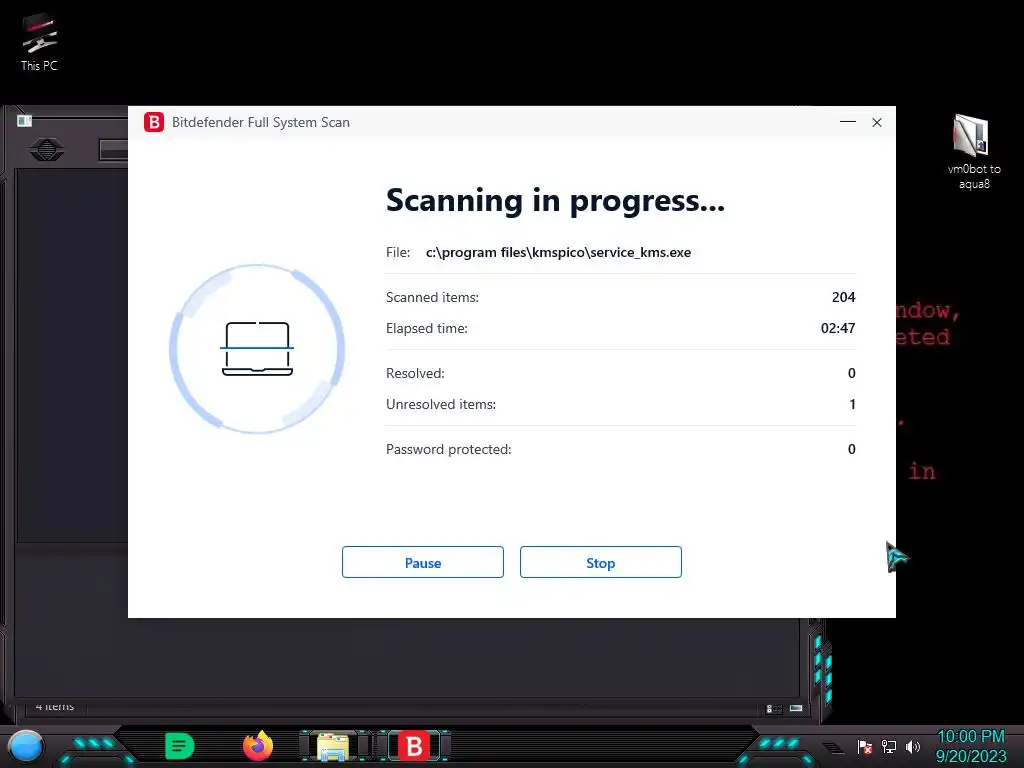This screenshot has height=768, width=1024.
Task: Open This PC desktop icon
Action: click(x=39, y=42)
